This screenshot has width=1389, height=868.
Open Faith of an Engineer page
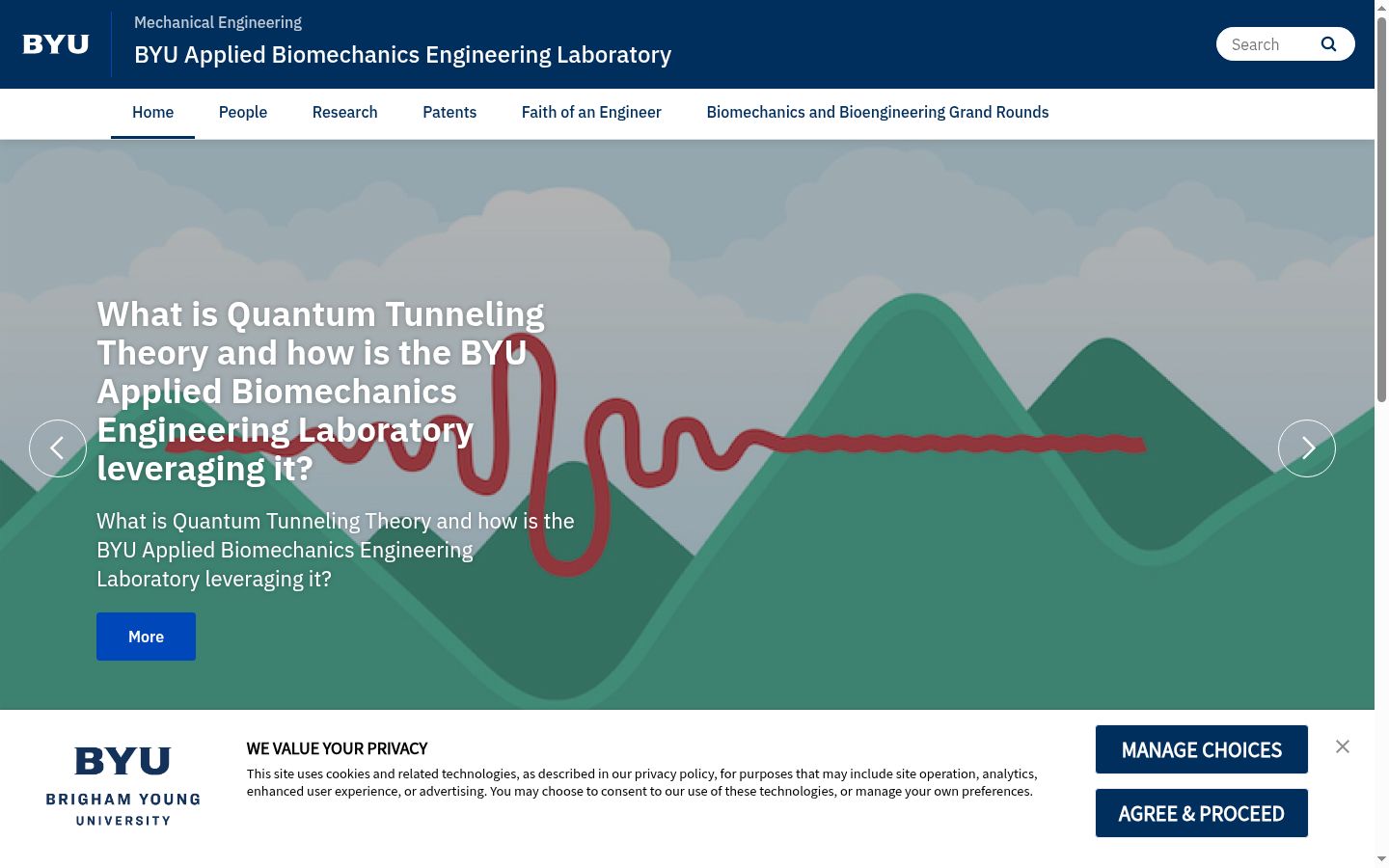(x=591, y=113)
